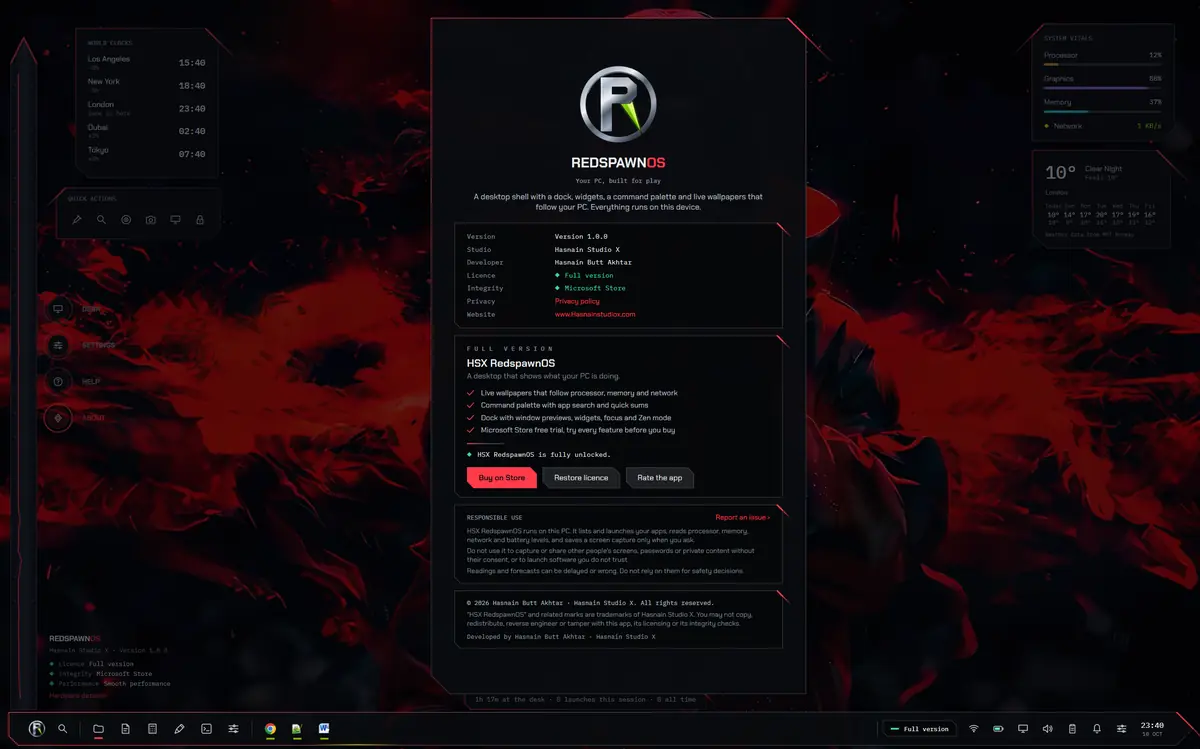
Task: Click 'Hasnain Studio X' studio value
Action: pos(587,249)
